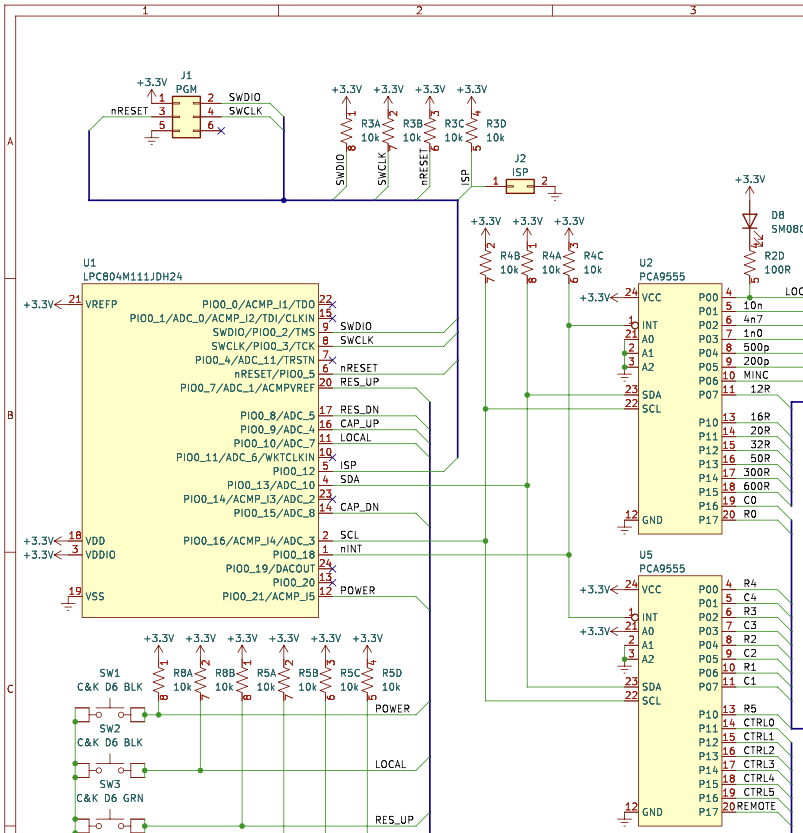Select the R4C resistor symbol
This screenshot has height=833, width=803.
pyautogui.click(x=569, y=263)
